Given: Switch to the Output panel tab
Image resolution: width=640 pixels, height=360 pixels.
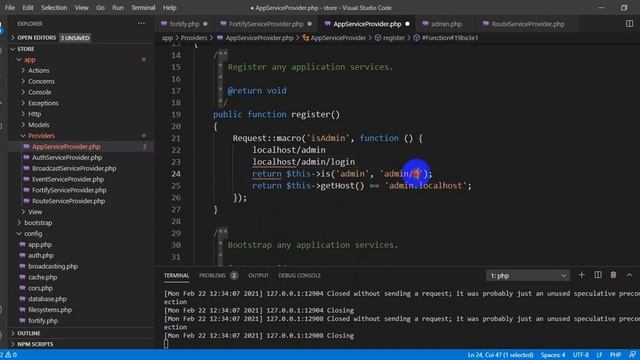Looking at the screenshot, I should (x=258, y=276).
